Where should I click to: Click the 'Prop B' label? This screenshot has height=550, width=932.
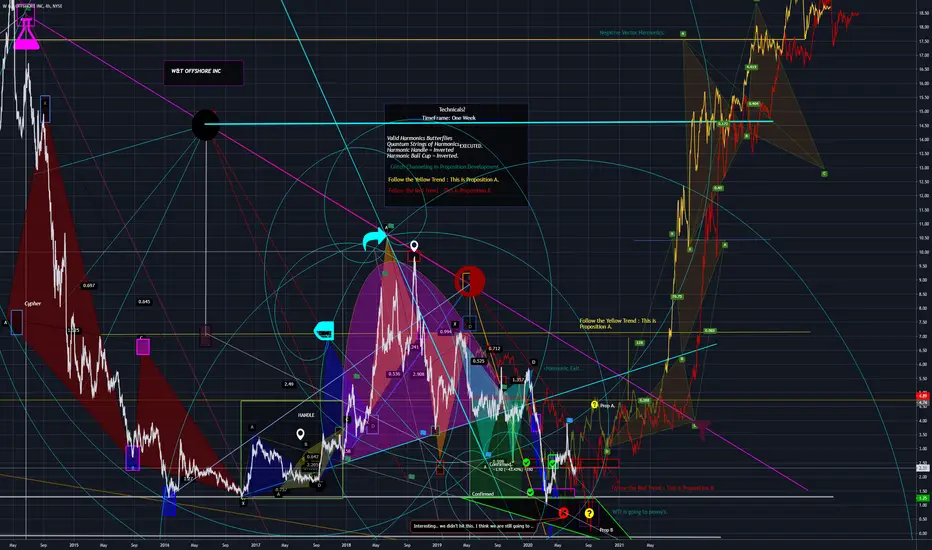[x=606, y=530]
